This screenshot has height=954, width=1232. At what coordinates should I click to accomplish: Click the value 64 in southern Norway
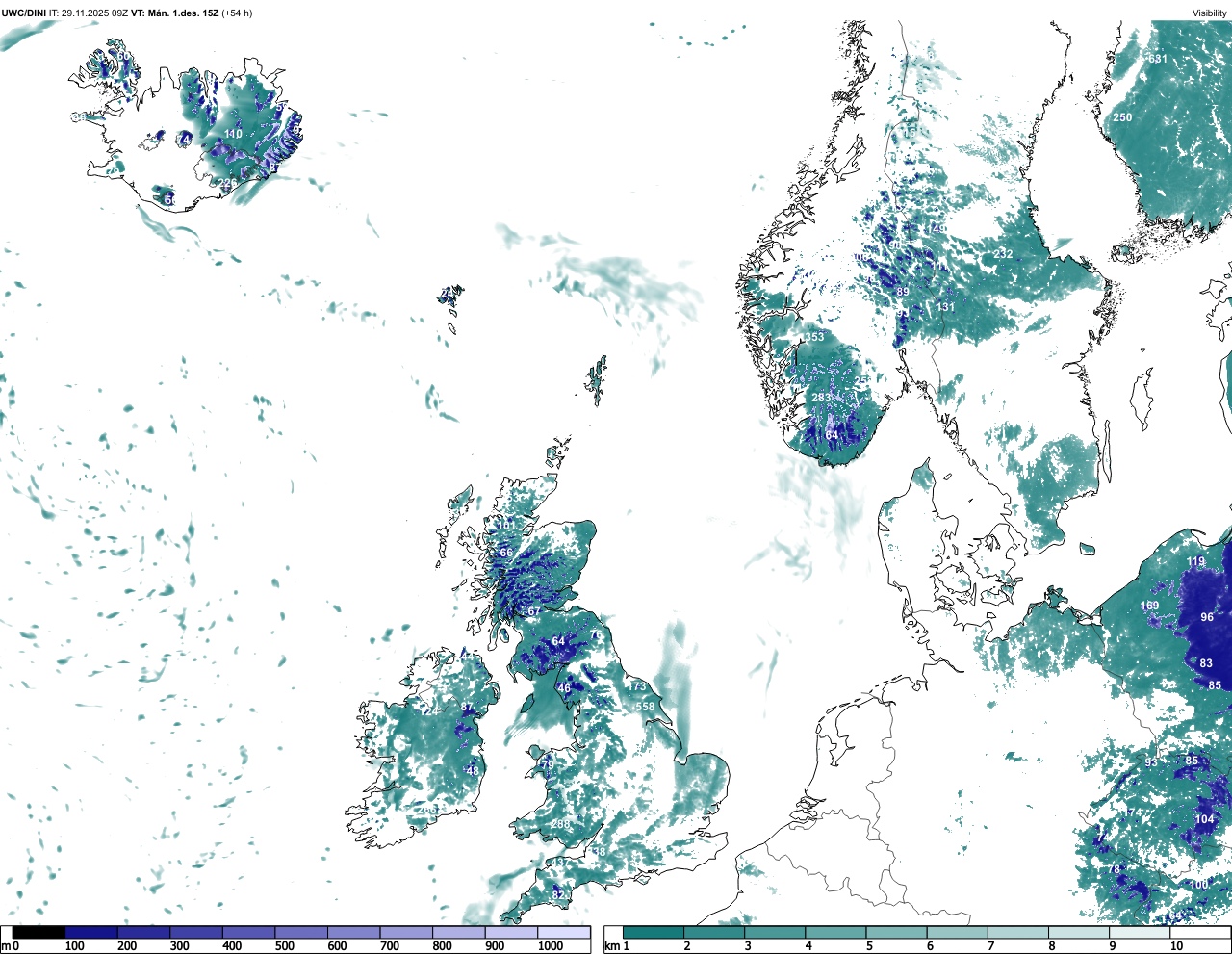(x=833, y=436)
